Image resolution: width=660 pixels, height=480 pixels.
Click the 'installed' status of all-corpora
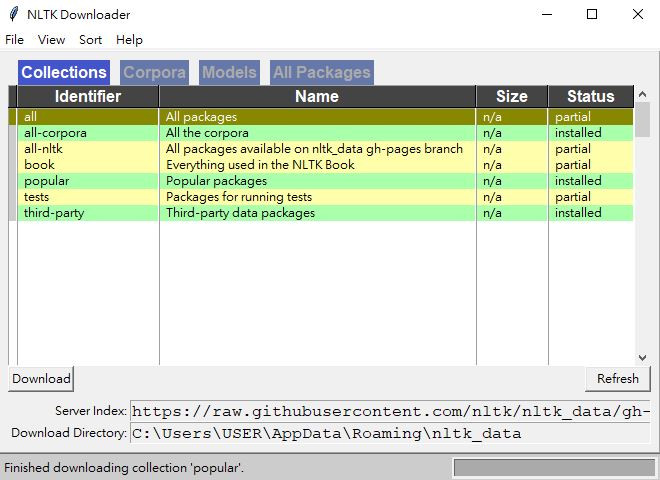pyautogui.click(x=591, y=133)
